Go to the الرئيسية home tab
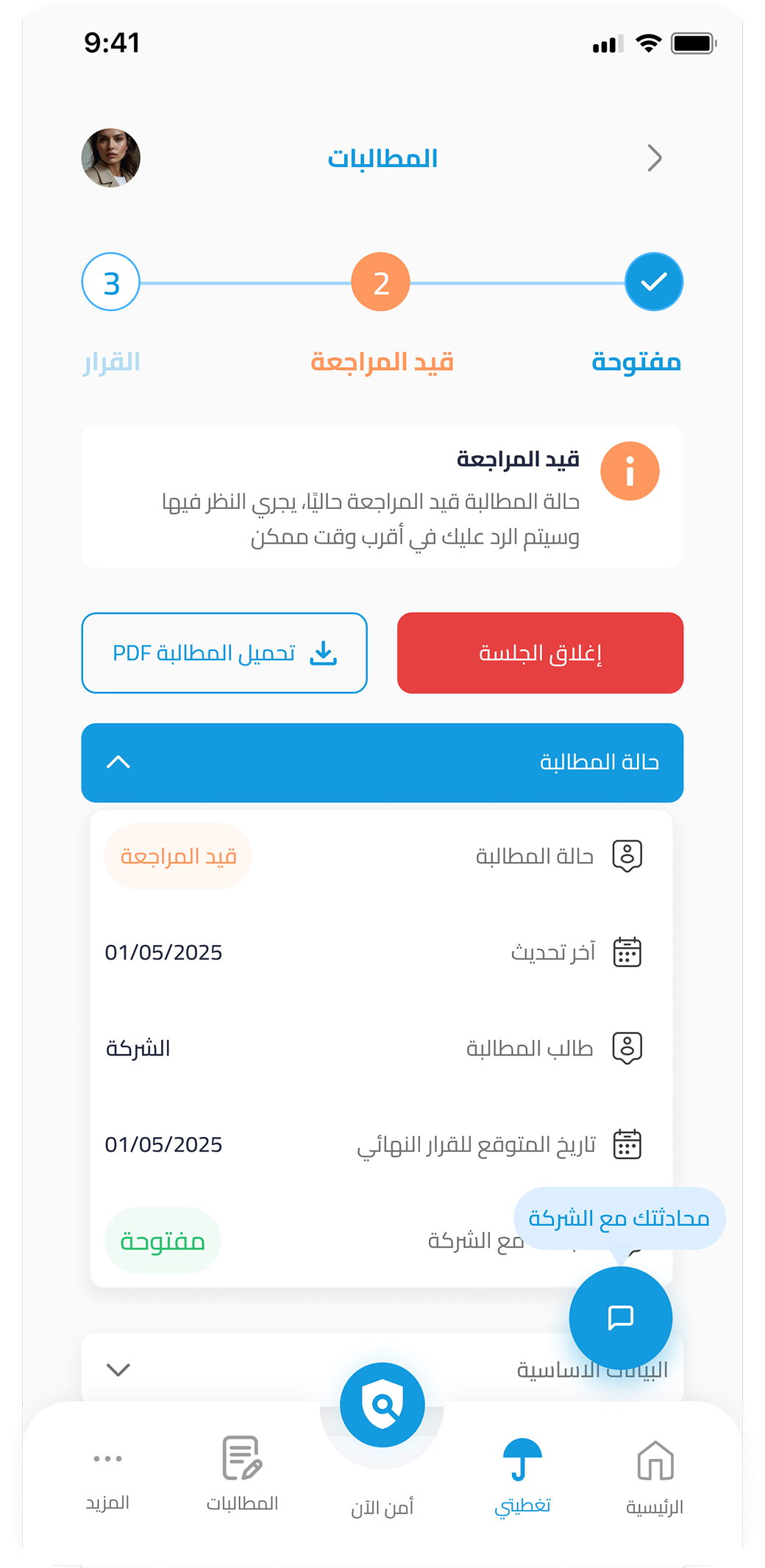Screen dimensions: 765x1568 coord(655,1477)
